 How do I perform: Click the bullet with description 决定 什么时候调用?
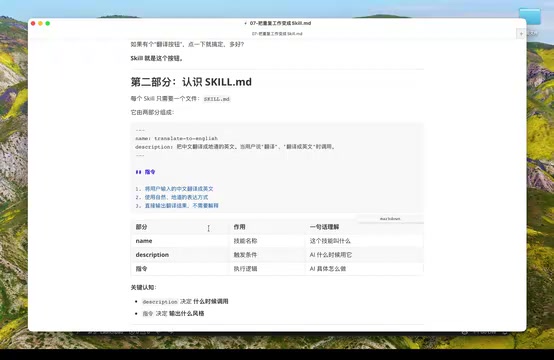(185, 301)
